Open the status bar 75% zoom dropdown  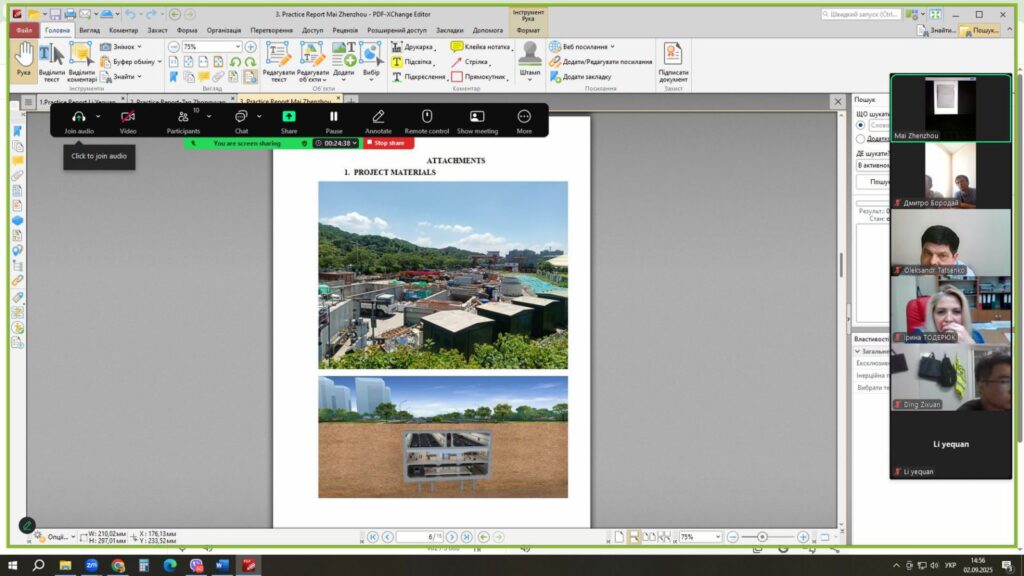pyautogui.click(x=718, y=537)
